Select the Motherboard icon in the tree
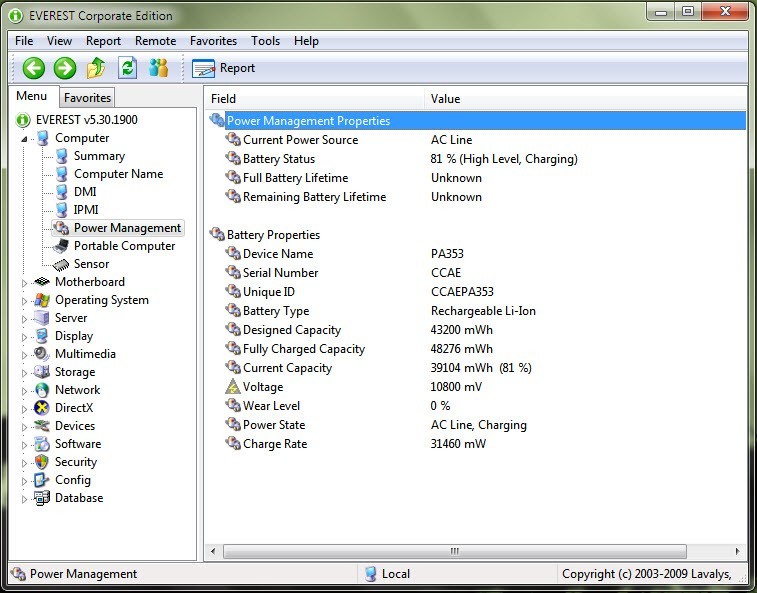 tap(42, 282)
